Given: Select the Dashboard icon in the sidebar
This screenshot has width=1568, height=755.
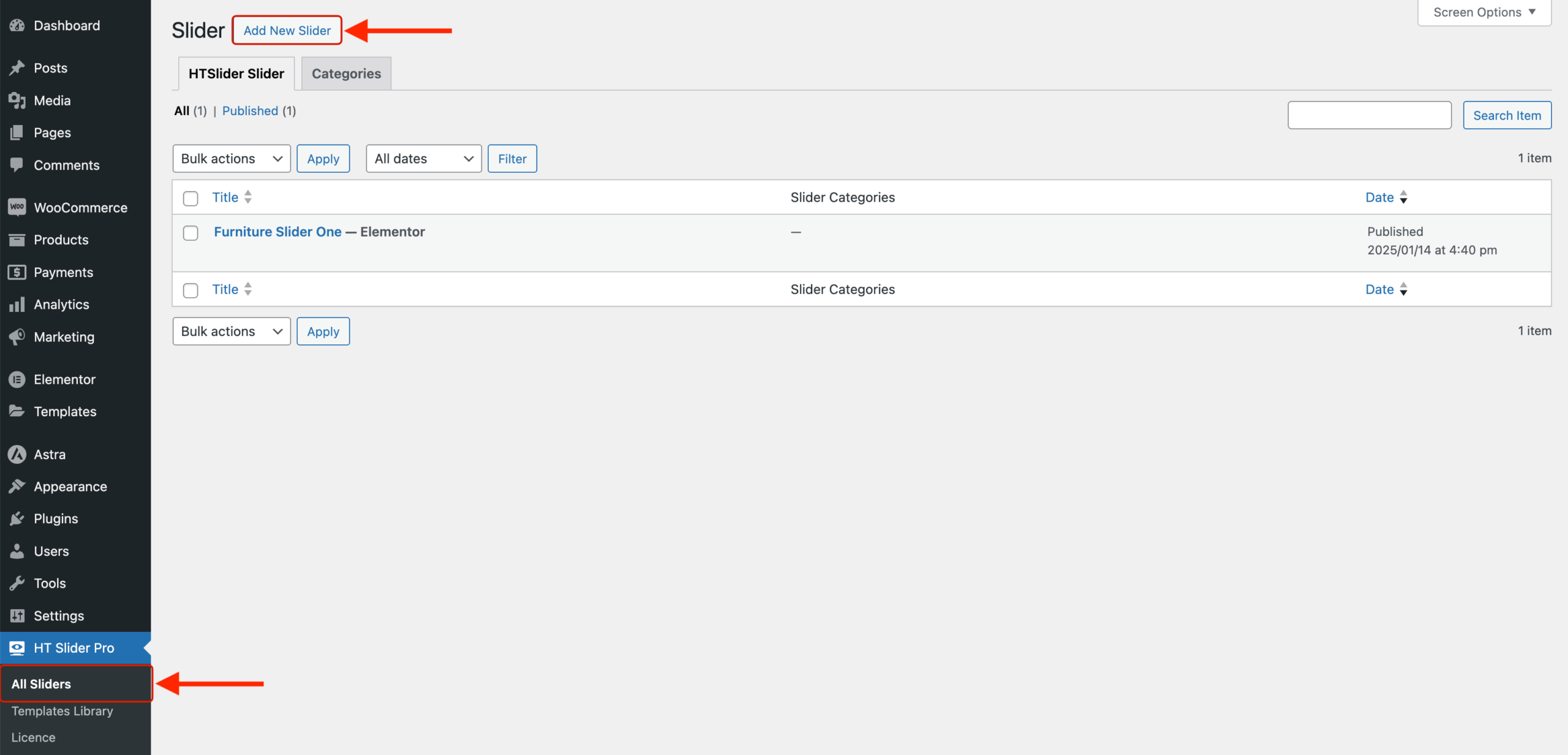Looking at the screenshot, I should [x=17, y=25].
